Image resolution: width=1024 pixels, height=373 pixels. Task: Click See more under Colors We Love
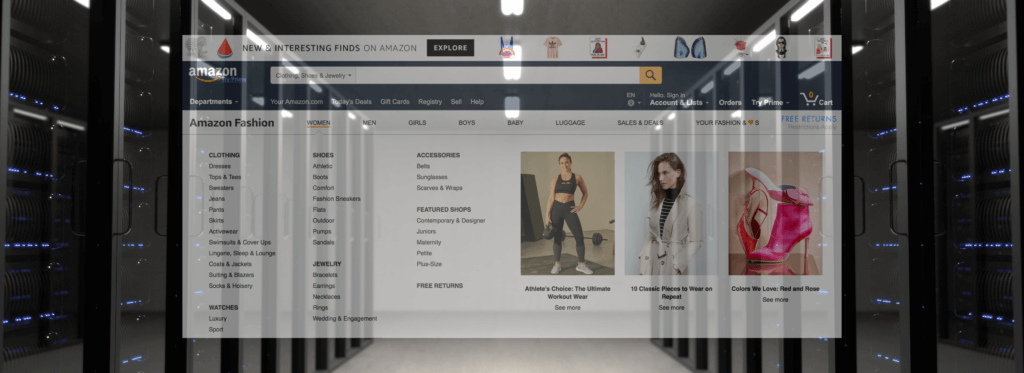click(775, 300)
